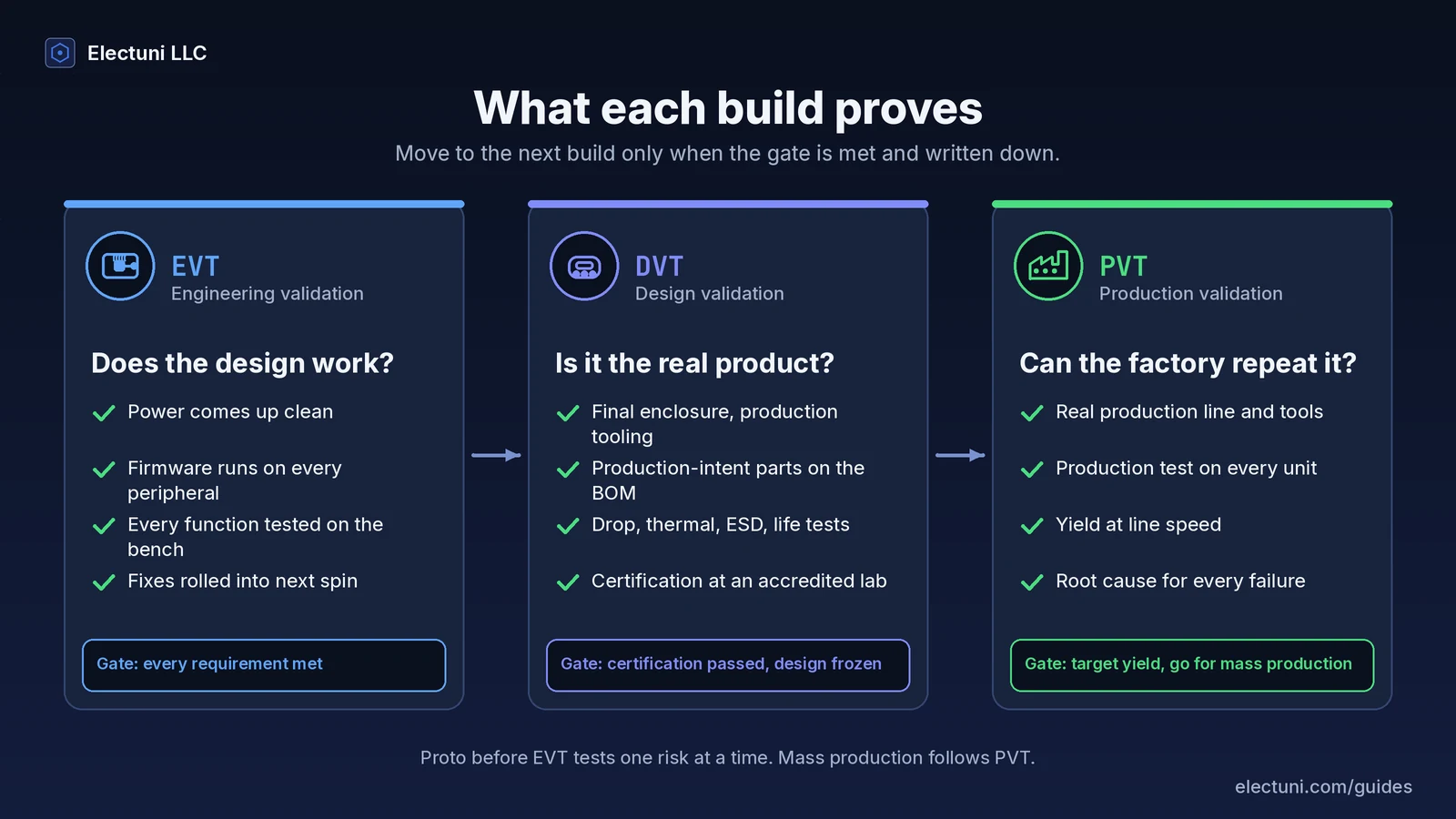Click checkmark next to Certification at an accredited lab
This screenshot has width=1456, height=819.
(568, 582)
